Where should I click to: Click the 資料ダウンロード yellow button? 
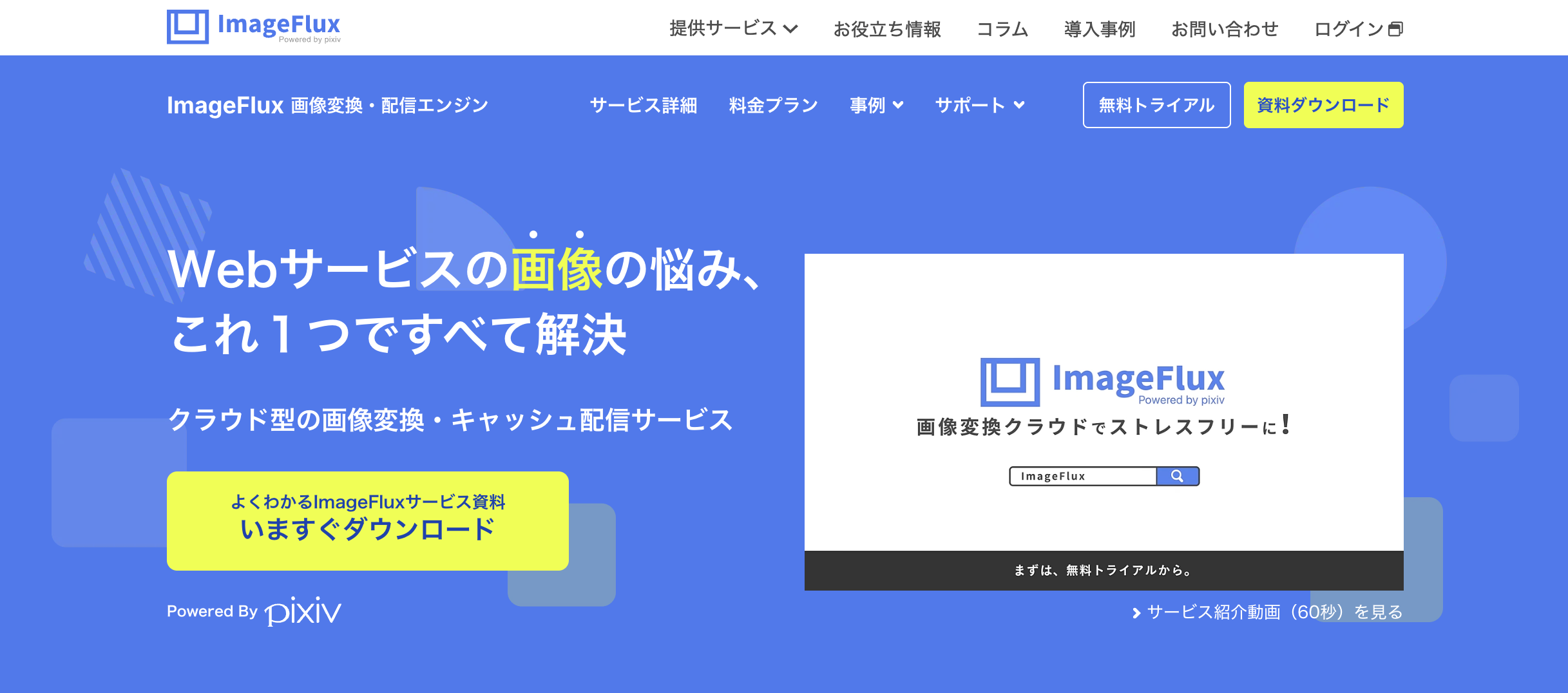[x=1323, y=105]
